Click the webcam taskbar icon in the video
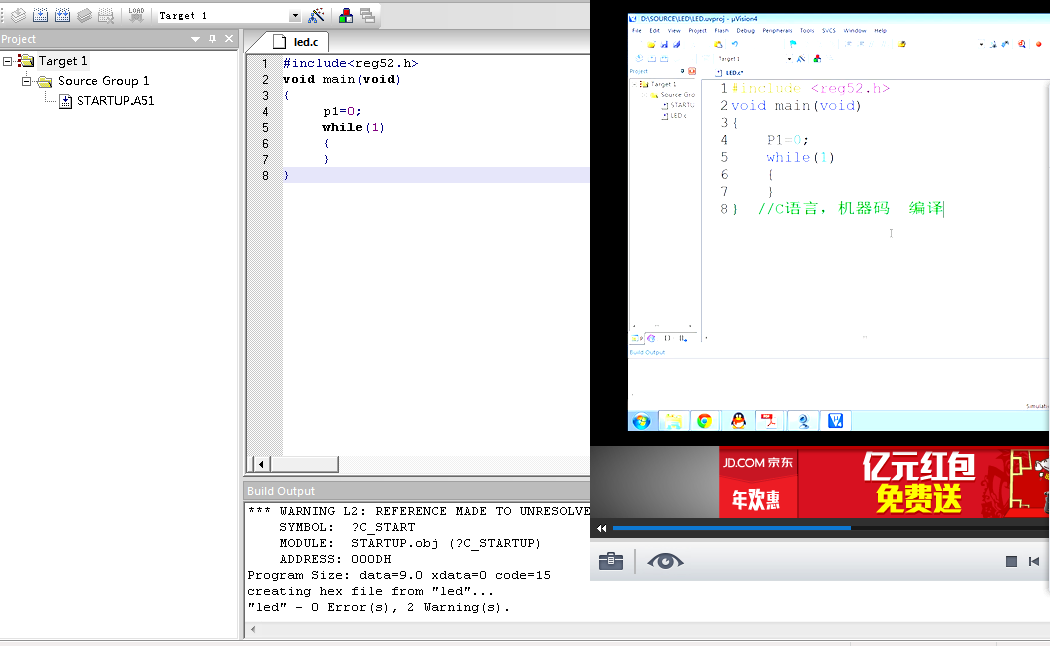This screenshot has width=1050, height=646. click(x=803, y=421)
